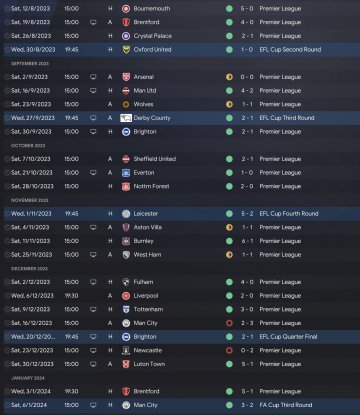
Task: Click the Arsenal club crest
Action: tap(126, 77)
